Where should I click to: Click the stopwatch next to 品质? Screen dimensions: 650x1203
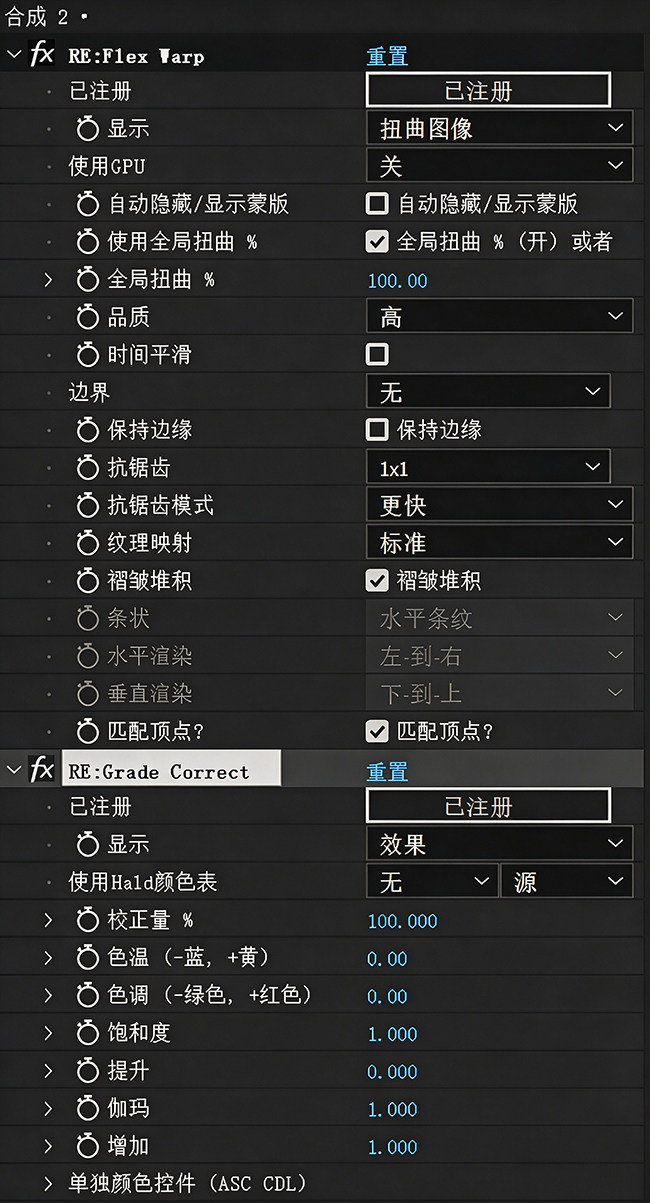click(x=88, y=318)
